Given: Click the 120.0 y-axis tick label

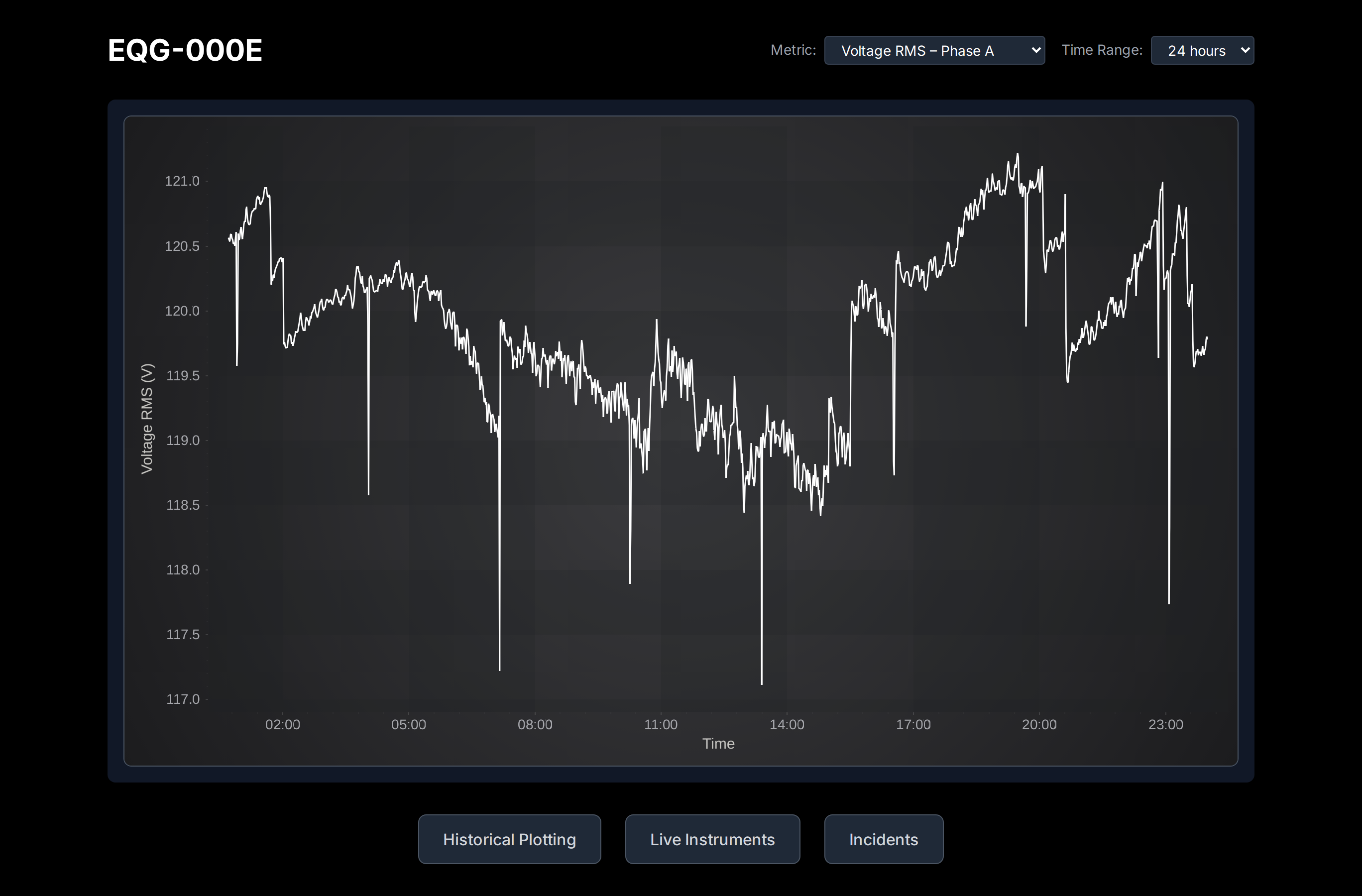Looking at the screenshot, I should pyautogui.click(x=182, y=311).
